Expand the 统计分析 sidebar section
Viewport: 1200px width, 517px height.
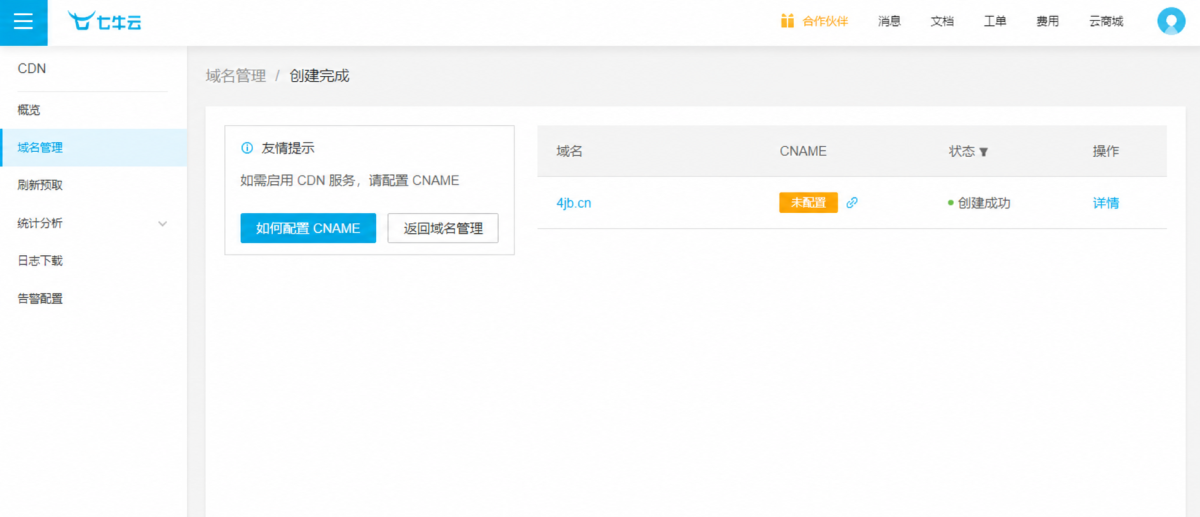tap(93, 223)
